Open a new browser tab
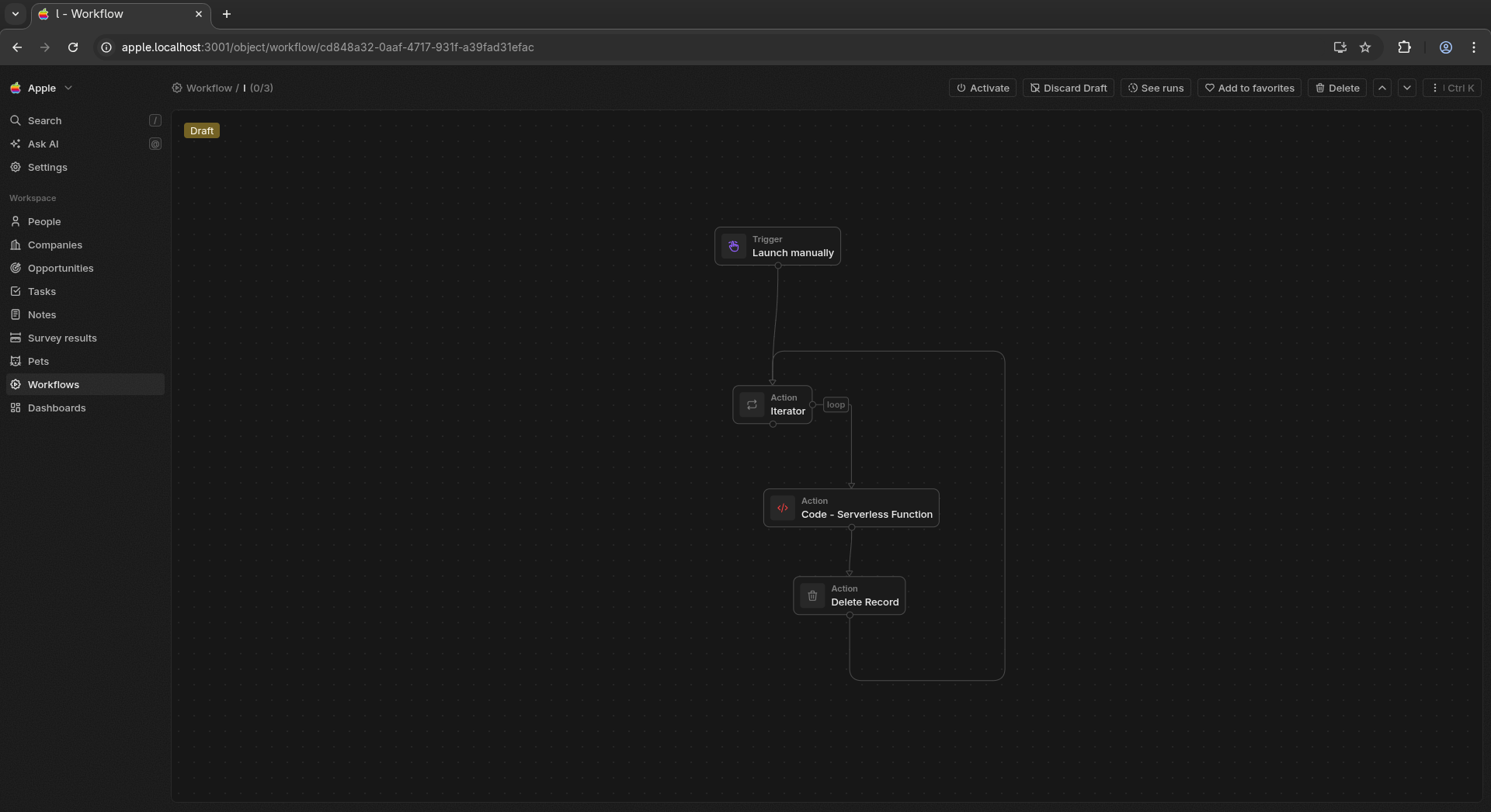This screenshot has height=812, width=1491. point(227,14)
